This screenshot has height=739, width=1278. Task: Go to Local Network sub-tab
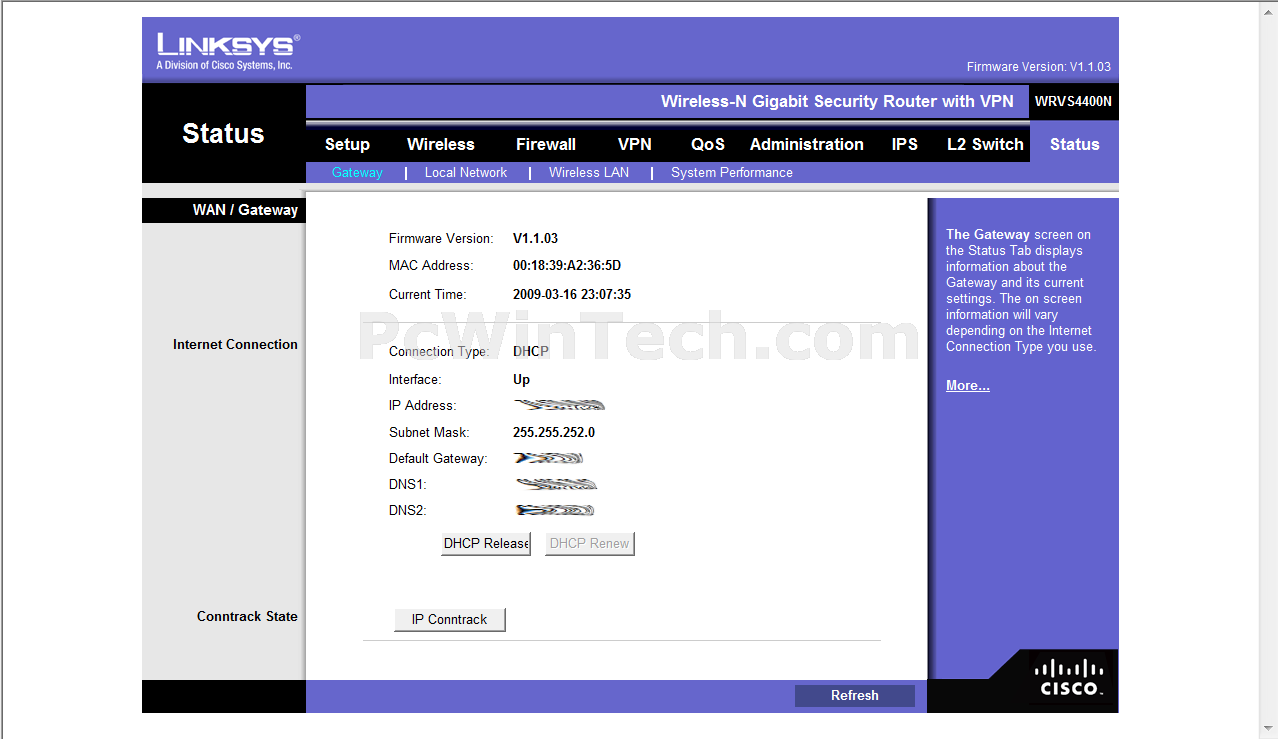[x=466, y=172]
